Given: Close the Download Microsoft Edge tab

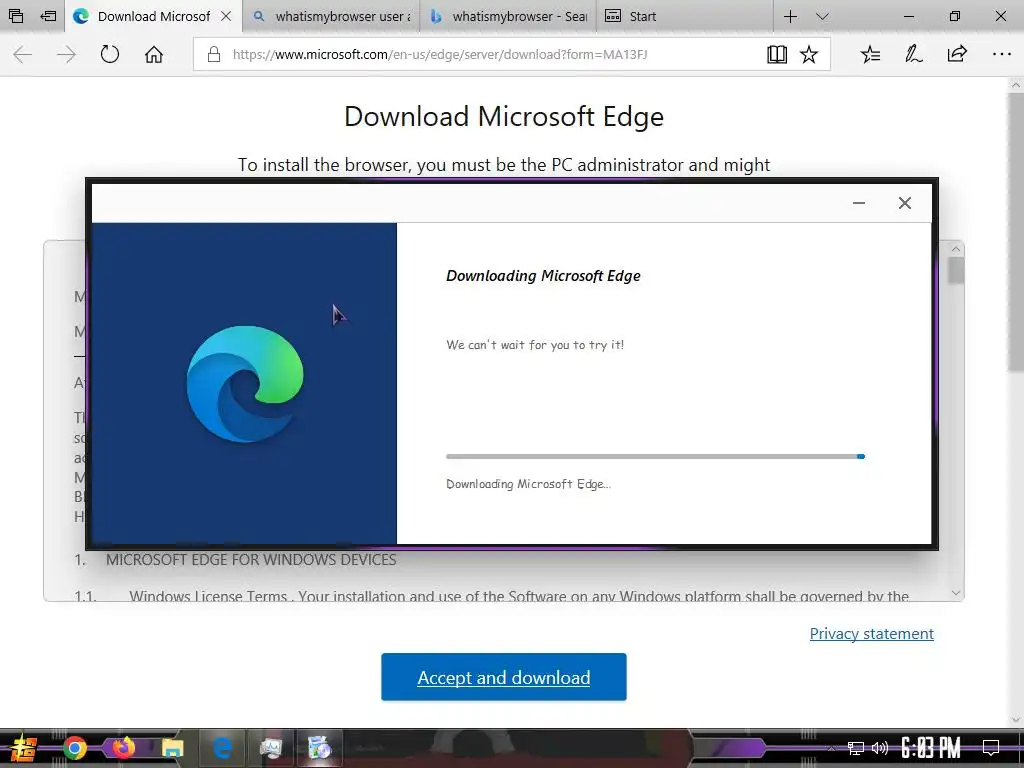Looking at the screenshot, I should 226,16.
